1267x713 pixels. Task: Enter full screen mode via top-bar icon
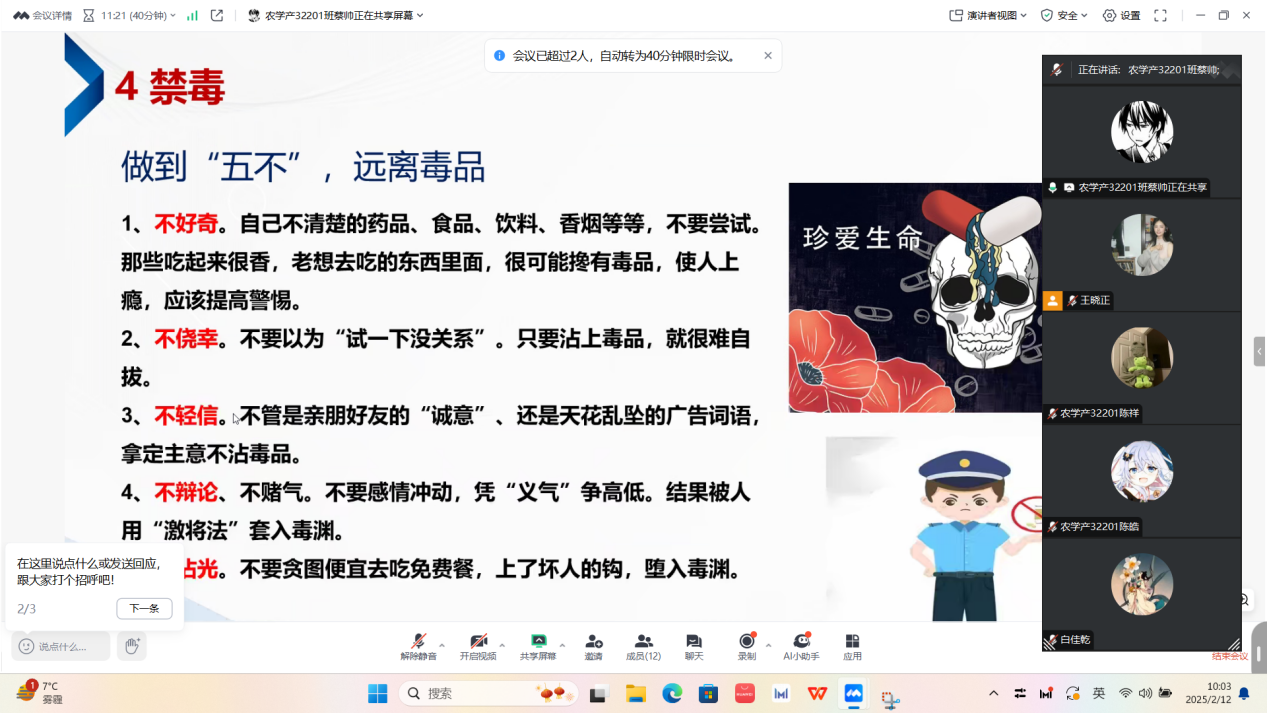click(x=1160, y=15)
